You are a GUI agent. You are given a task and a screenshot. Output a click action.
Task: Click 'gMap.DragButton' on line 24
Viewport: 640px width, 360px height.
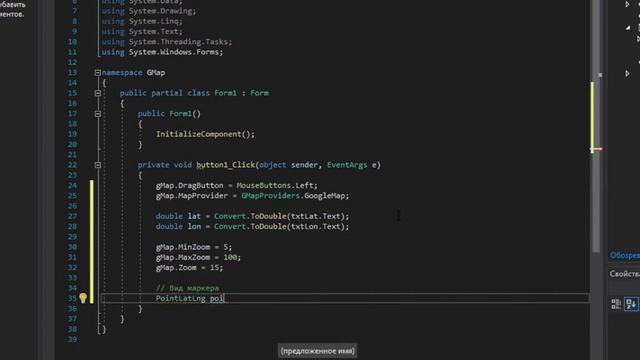(x=189, y=185)
